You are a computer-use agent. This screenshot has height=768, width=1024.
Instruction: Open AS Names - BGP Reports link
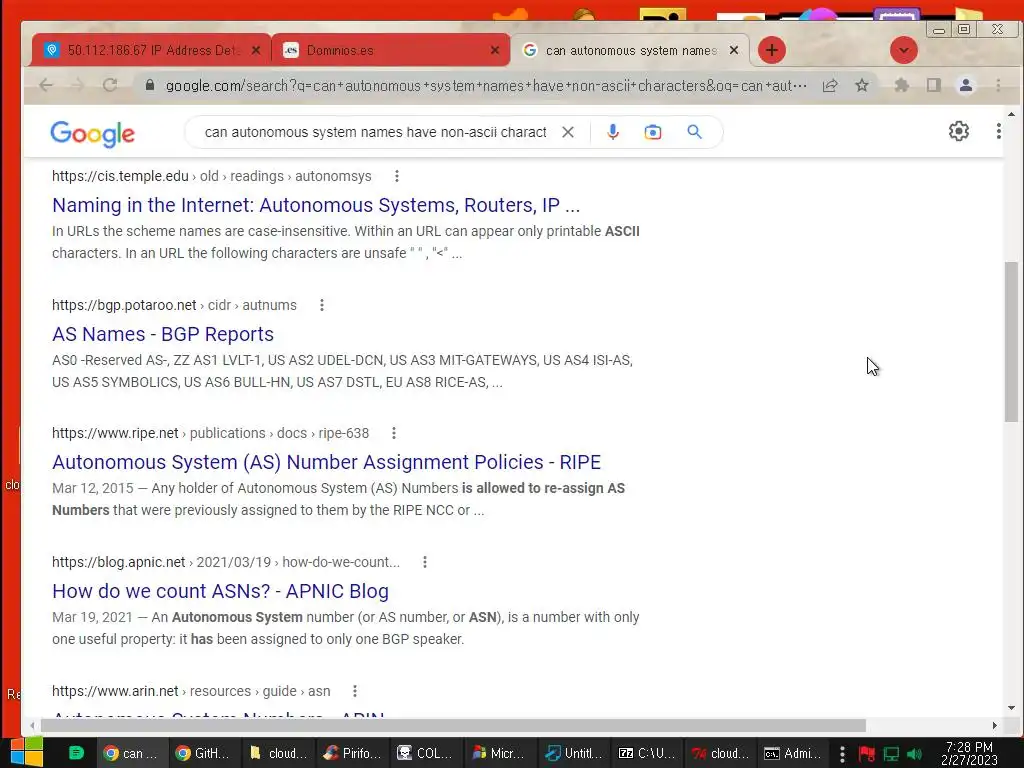pos(163,334)
